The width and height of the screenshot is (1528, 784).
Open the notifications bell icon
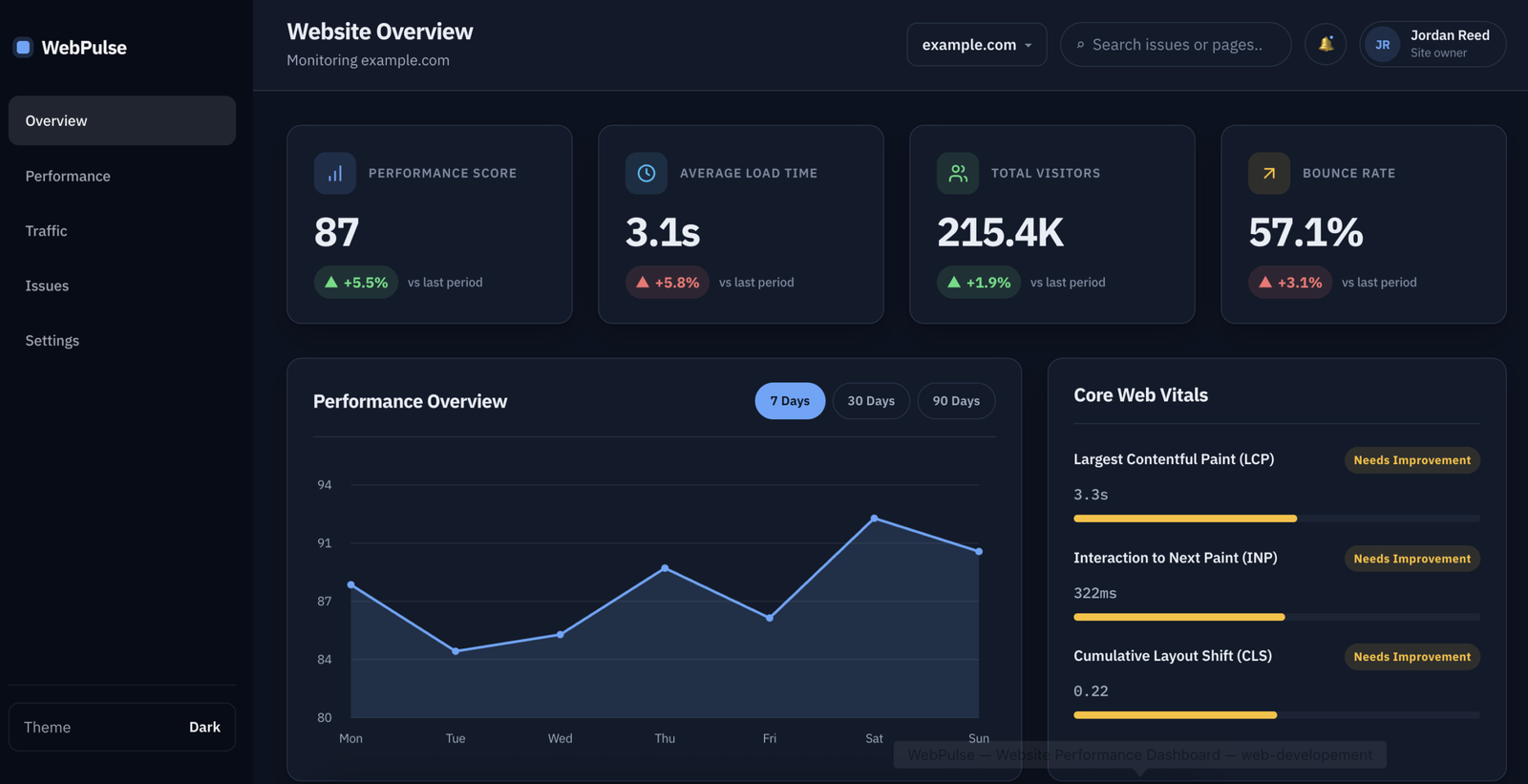1326,44
